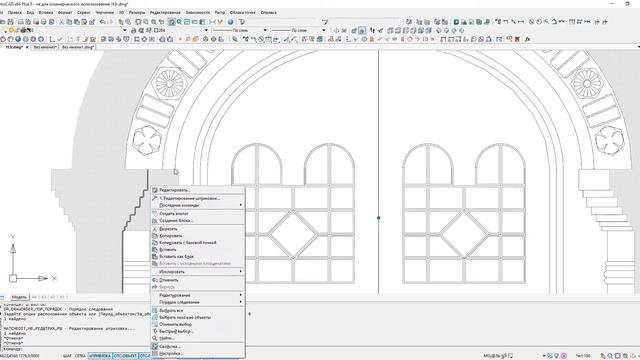Choose 1. Редактирование штриховки... in the context menu
The width and height of the screenshot is (640, 360).
click(198, 198)
